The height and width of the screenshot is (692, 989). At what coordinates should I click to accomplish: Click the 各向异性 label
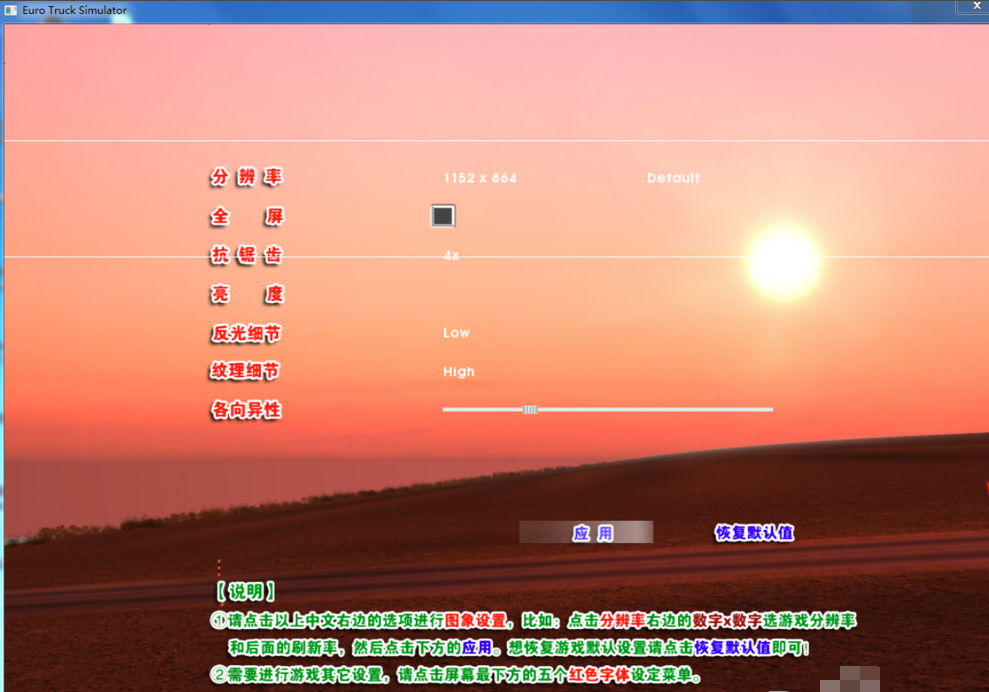[246, 410]
